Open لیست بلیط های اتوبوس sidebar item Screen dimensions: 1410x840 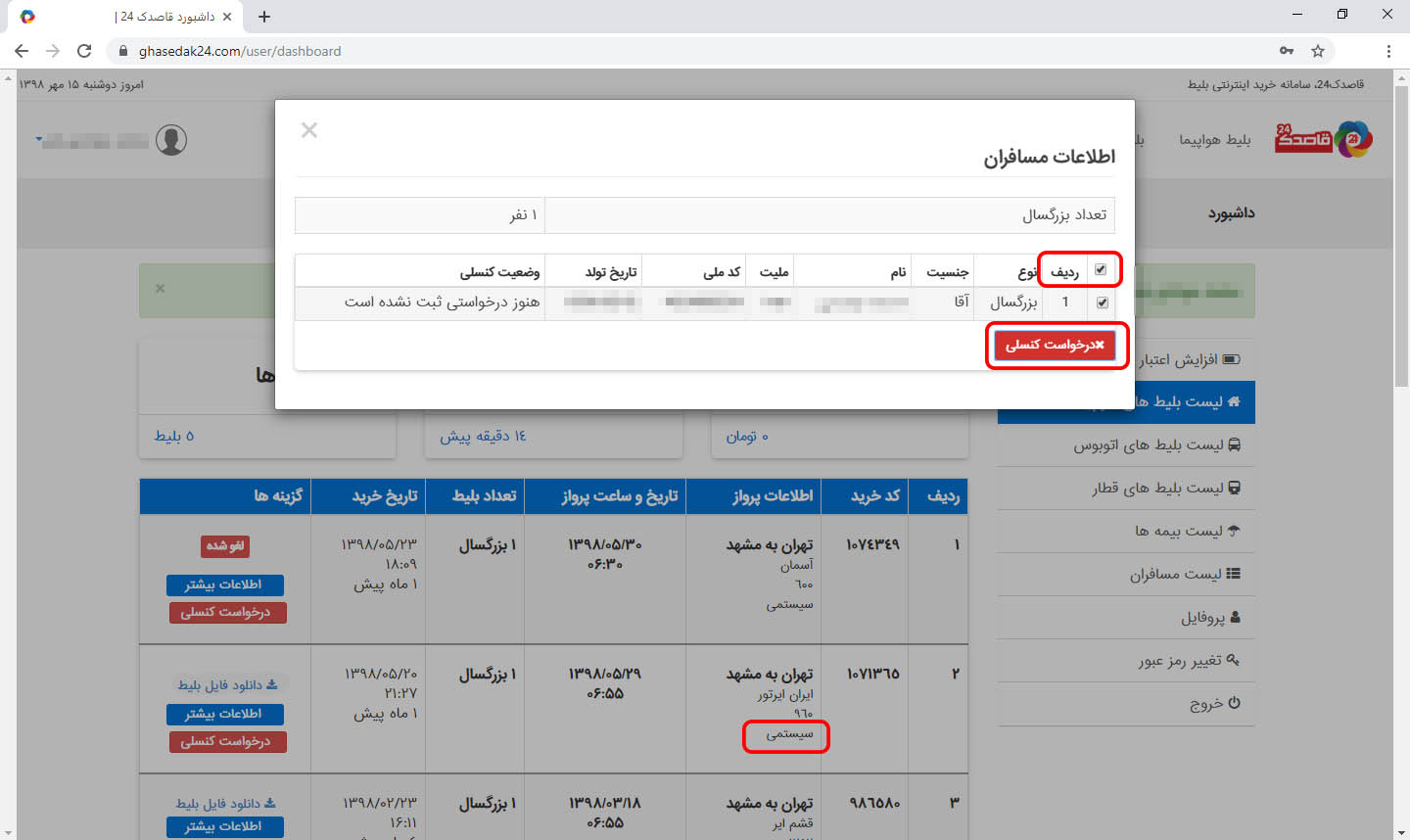1126,444
